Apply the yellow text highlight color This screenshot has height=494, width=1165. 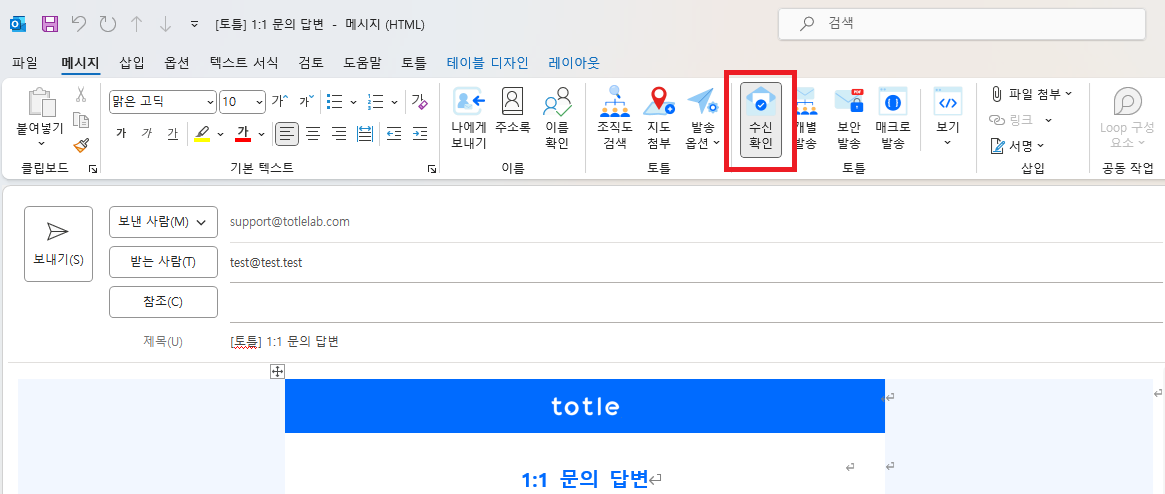click(201, 133)
